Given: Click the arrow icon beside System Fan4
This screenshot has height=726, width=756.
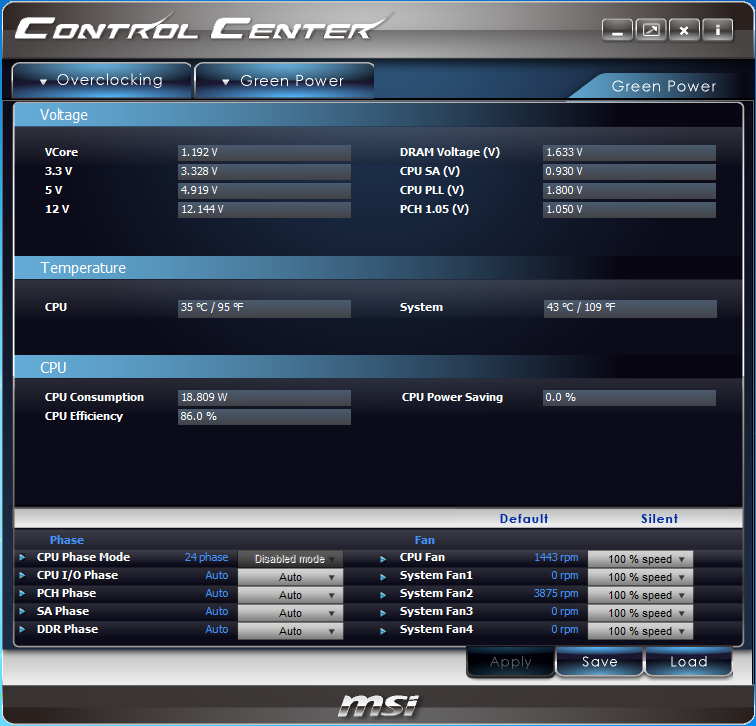Looking at the screenshot, I should pyautogui.click(x=383, y=631).
